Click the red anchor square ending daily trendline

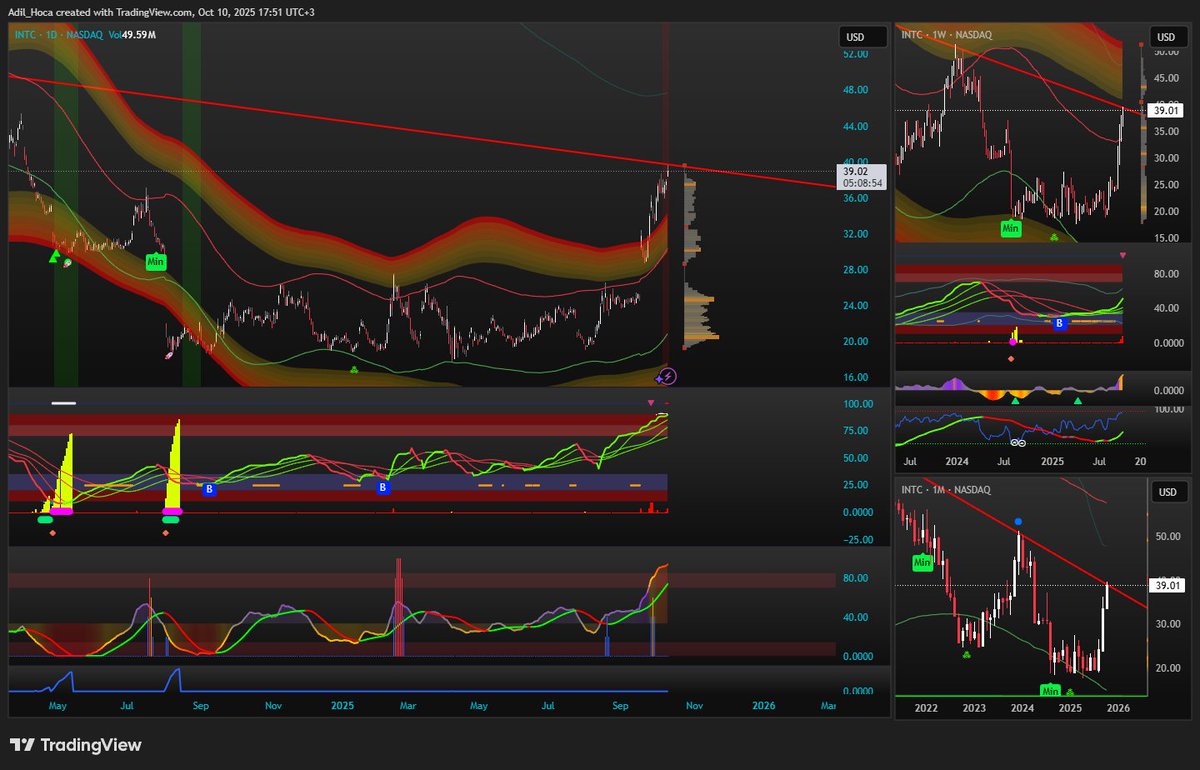(684, 166)
